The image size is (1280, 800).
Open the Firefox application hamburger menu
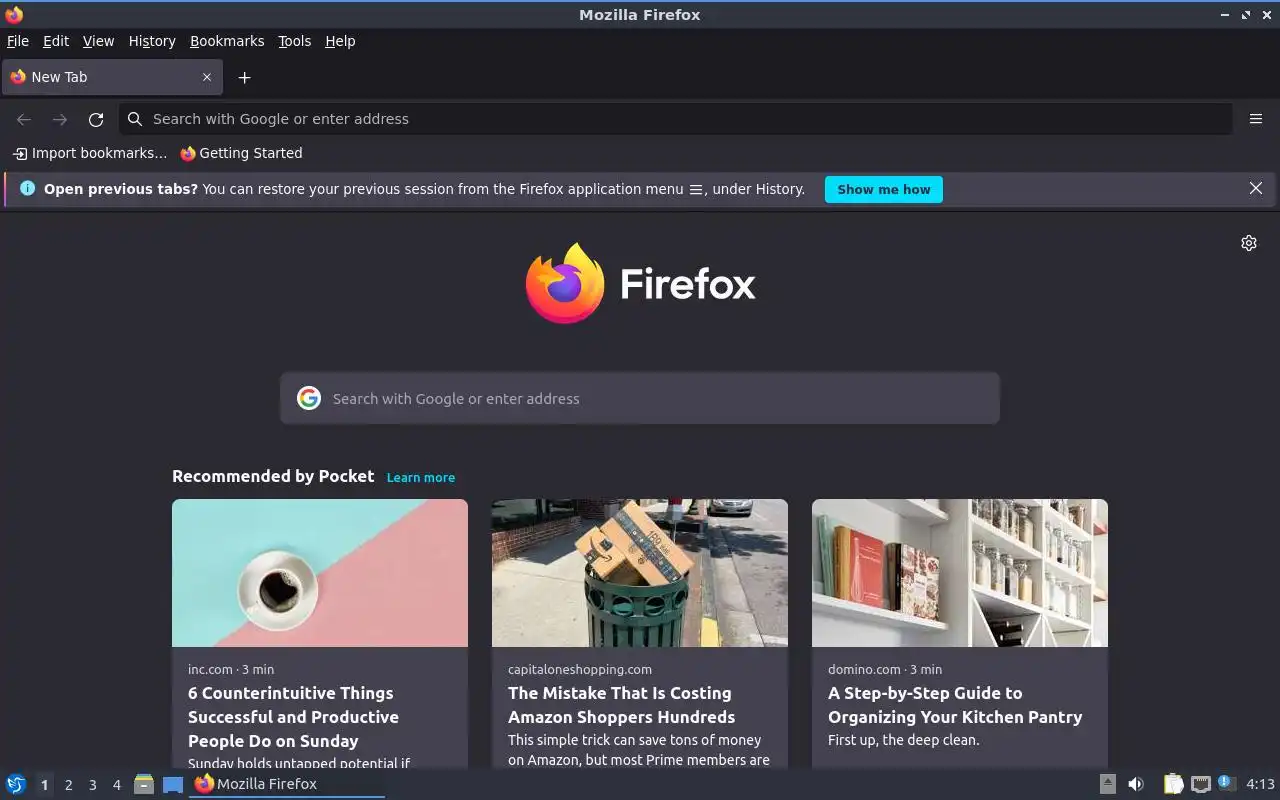click(x=1256, y=119)
